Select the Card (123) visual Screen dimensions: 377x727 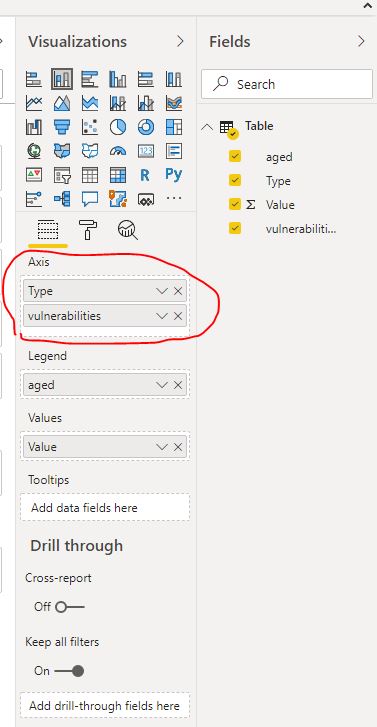point(146,151)
